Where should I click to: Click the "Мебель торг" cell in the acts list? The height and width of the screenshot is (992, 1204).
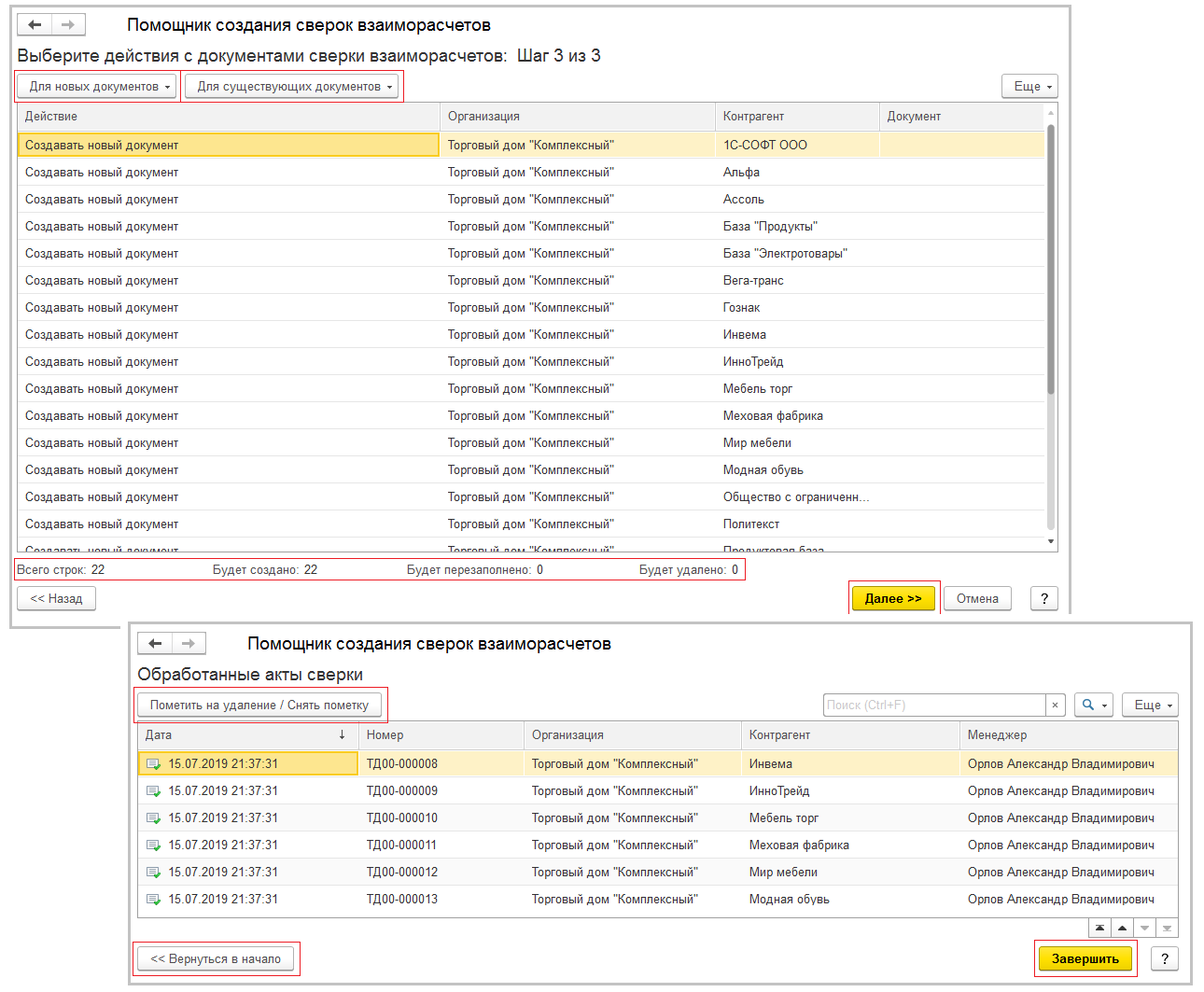click(x=850, y=818)
